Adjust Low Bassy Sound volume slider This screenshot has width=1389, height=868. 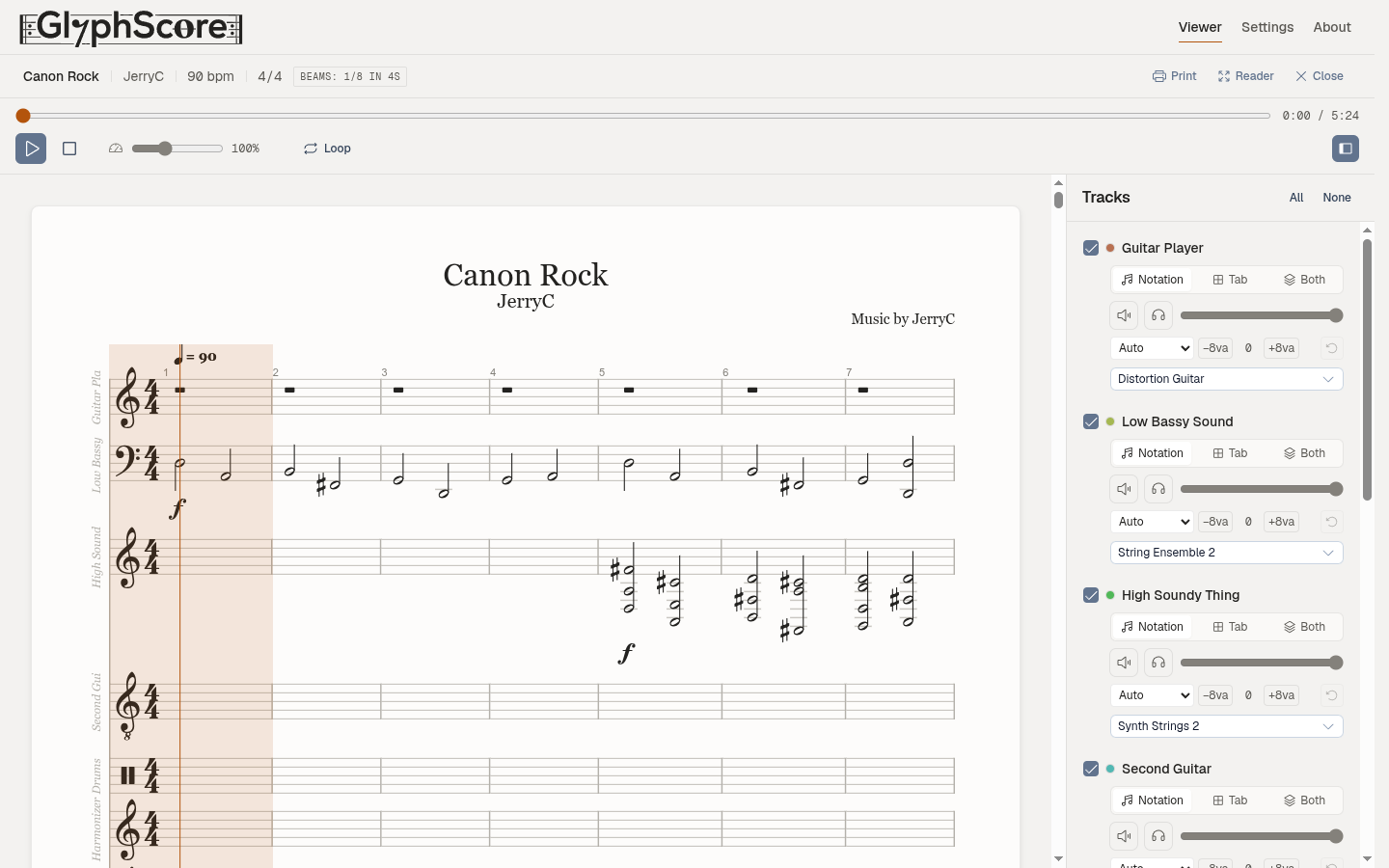pos(1262,489)
